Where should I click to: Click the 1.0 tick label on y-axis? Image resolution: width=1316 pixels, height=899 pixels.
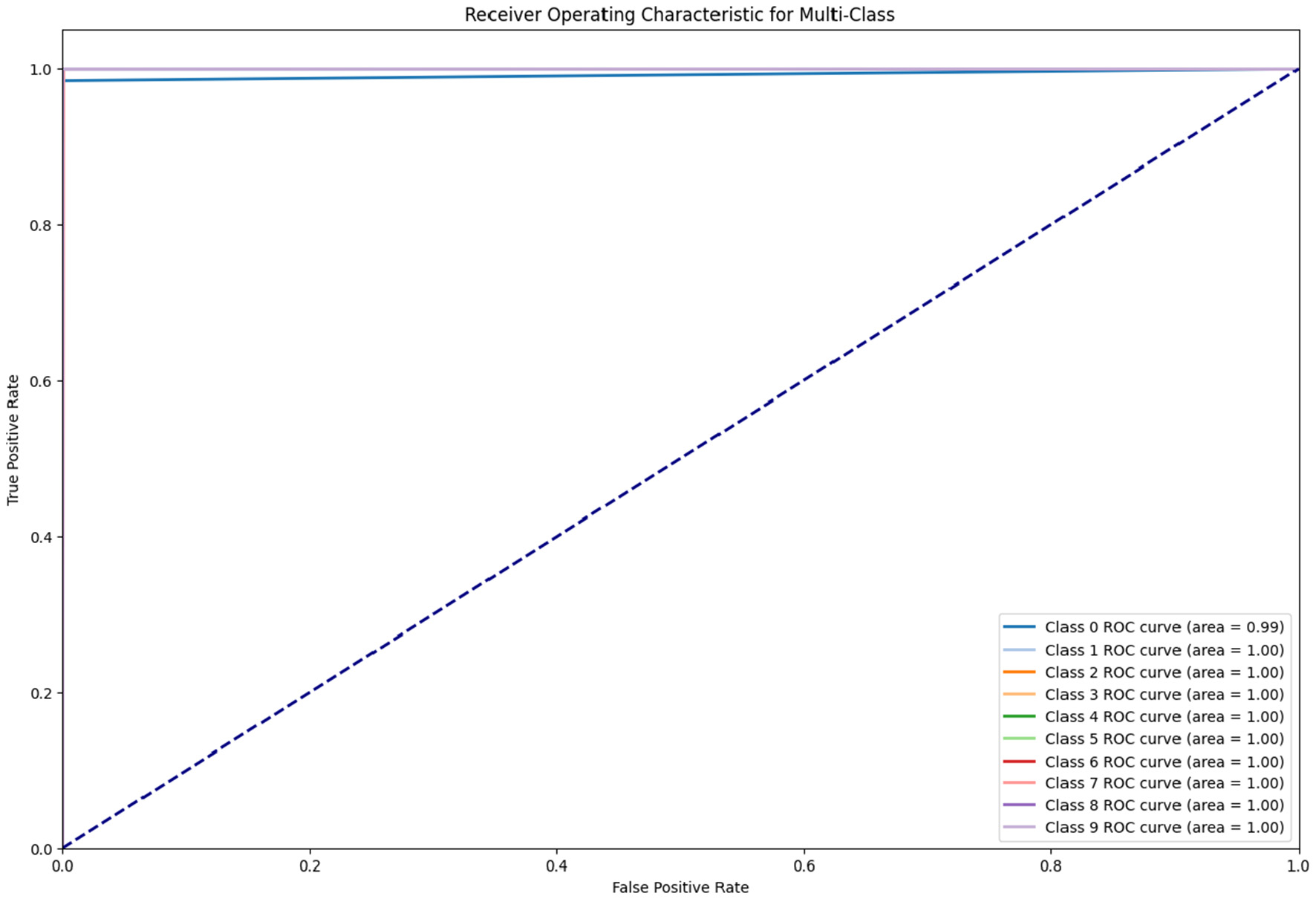[x=40, y=69]
